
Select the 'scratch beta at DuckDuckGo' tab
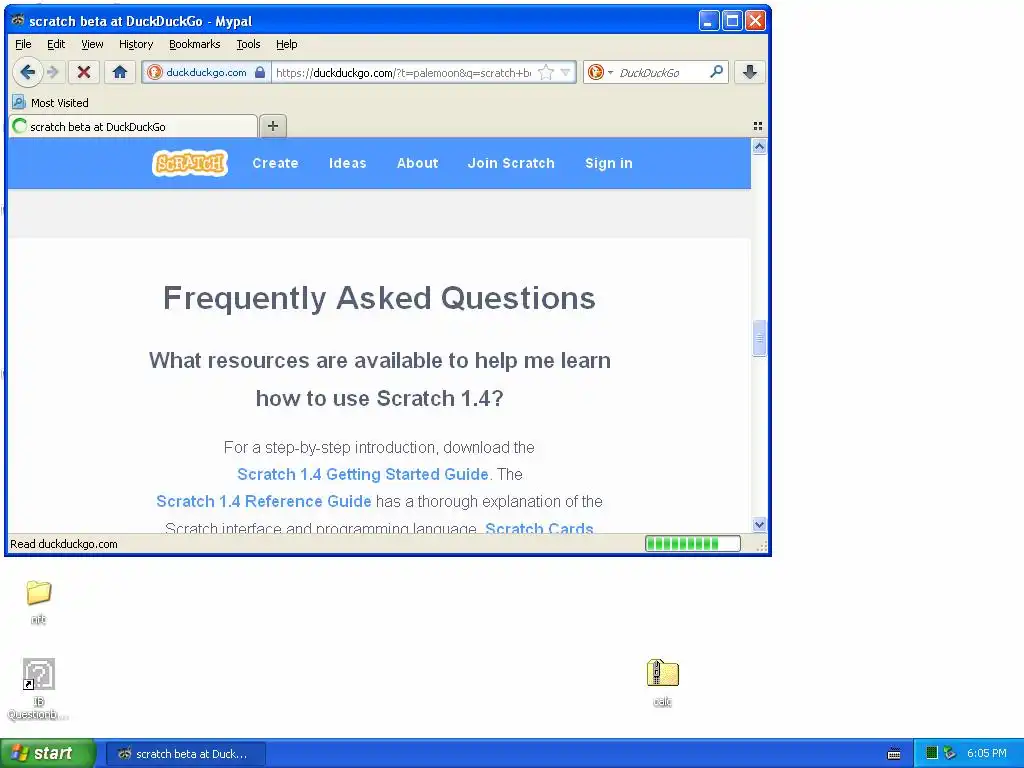tap(133, 127)
